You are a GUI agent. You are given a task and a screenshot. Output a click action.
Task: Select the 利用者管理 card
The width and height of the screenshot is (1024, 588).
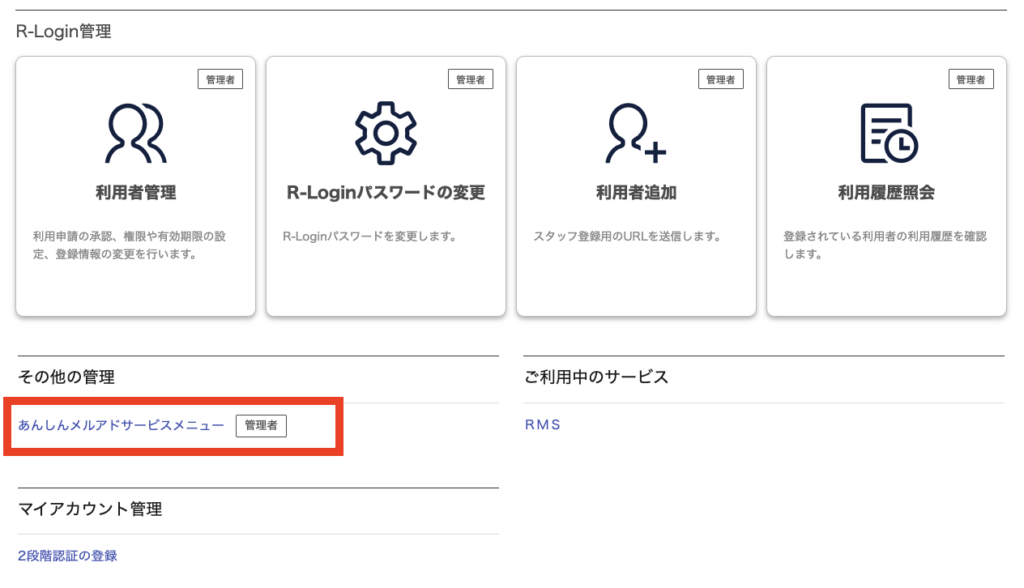click(x=135, y=185)
